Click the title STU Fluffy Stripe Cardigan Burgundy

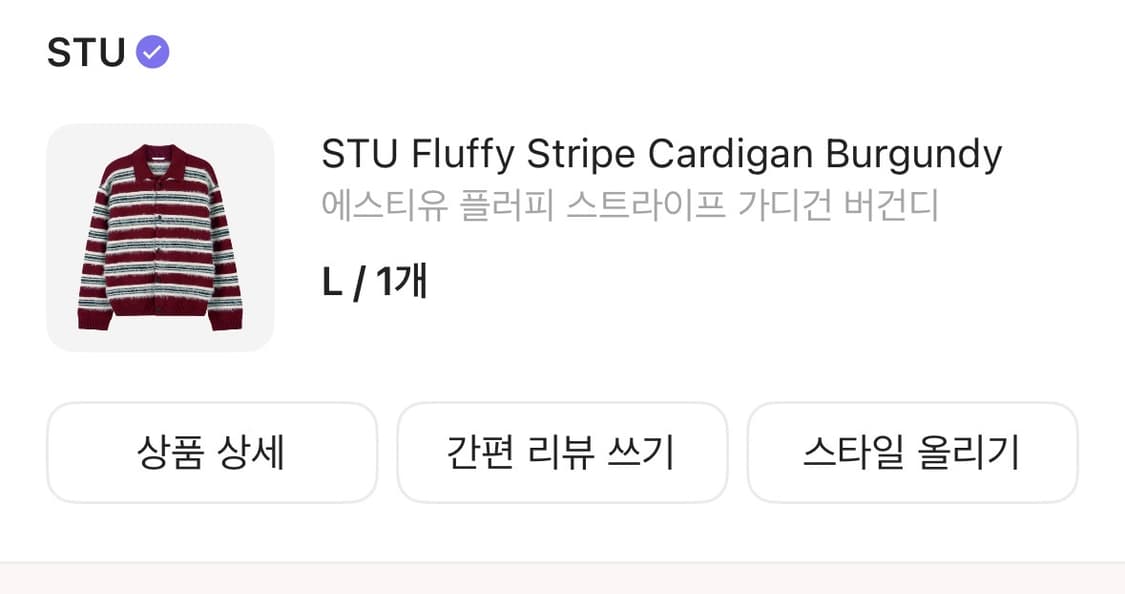coord(662,153)
